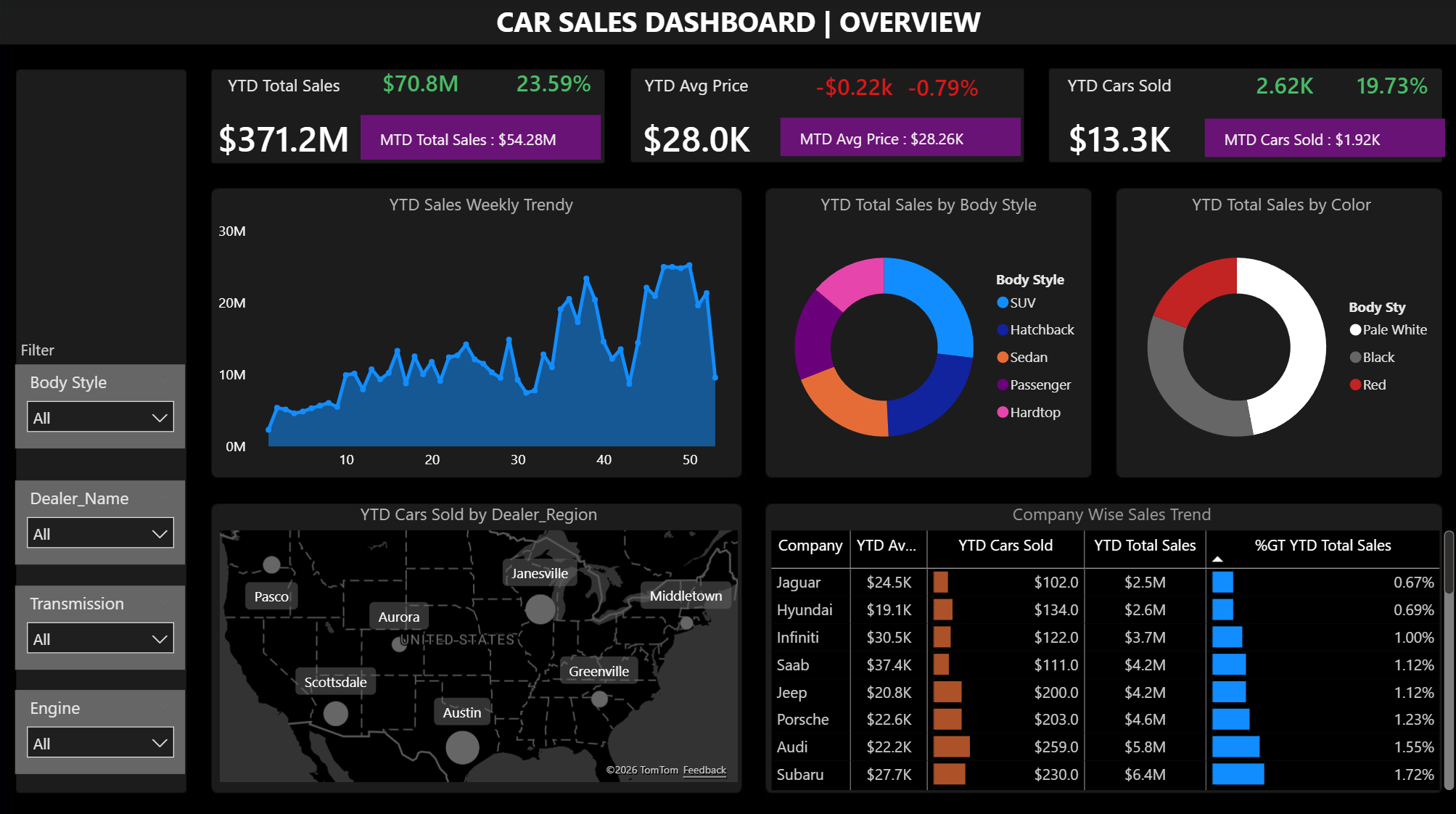Select Sedan legend color marker
This screenshot has height=814, width=1456.
(1003, 357)
